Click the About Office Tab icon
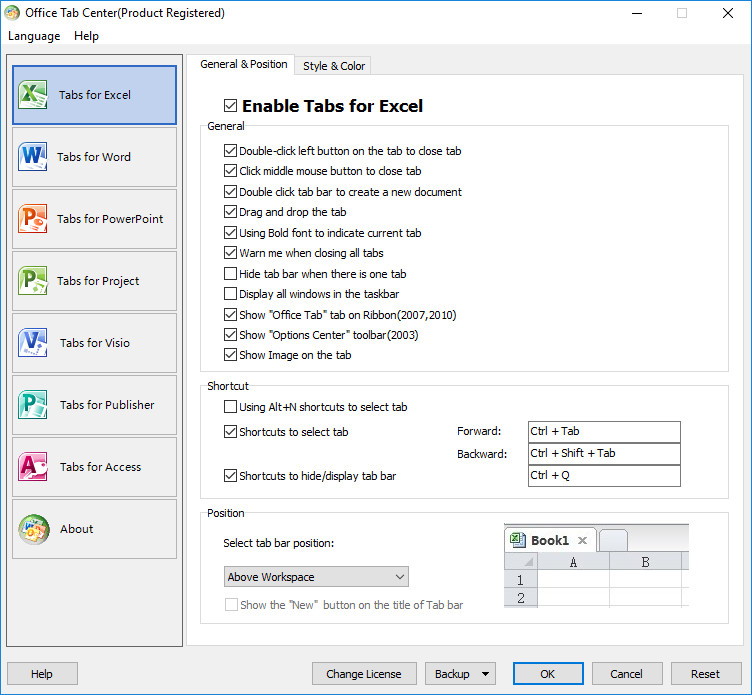 click(34, 529)
